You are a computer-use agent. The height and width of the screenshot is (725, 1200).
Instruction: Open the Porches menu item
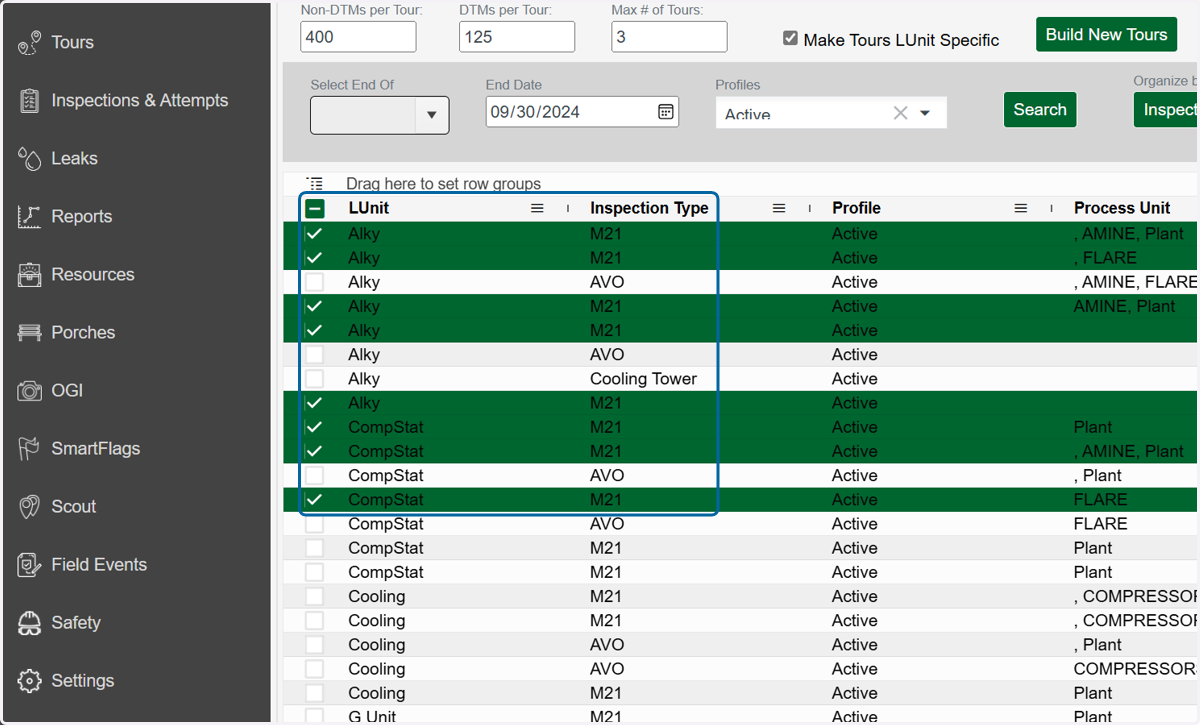click(x=83, y=332)
